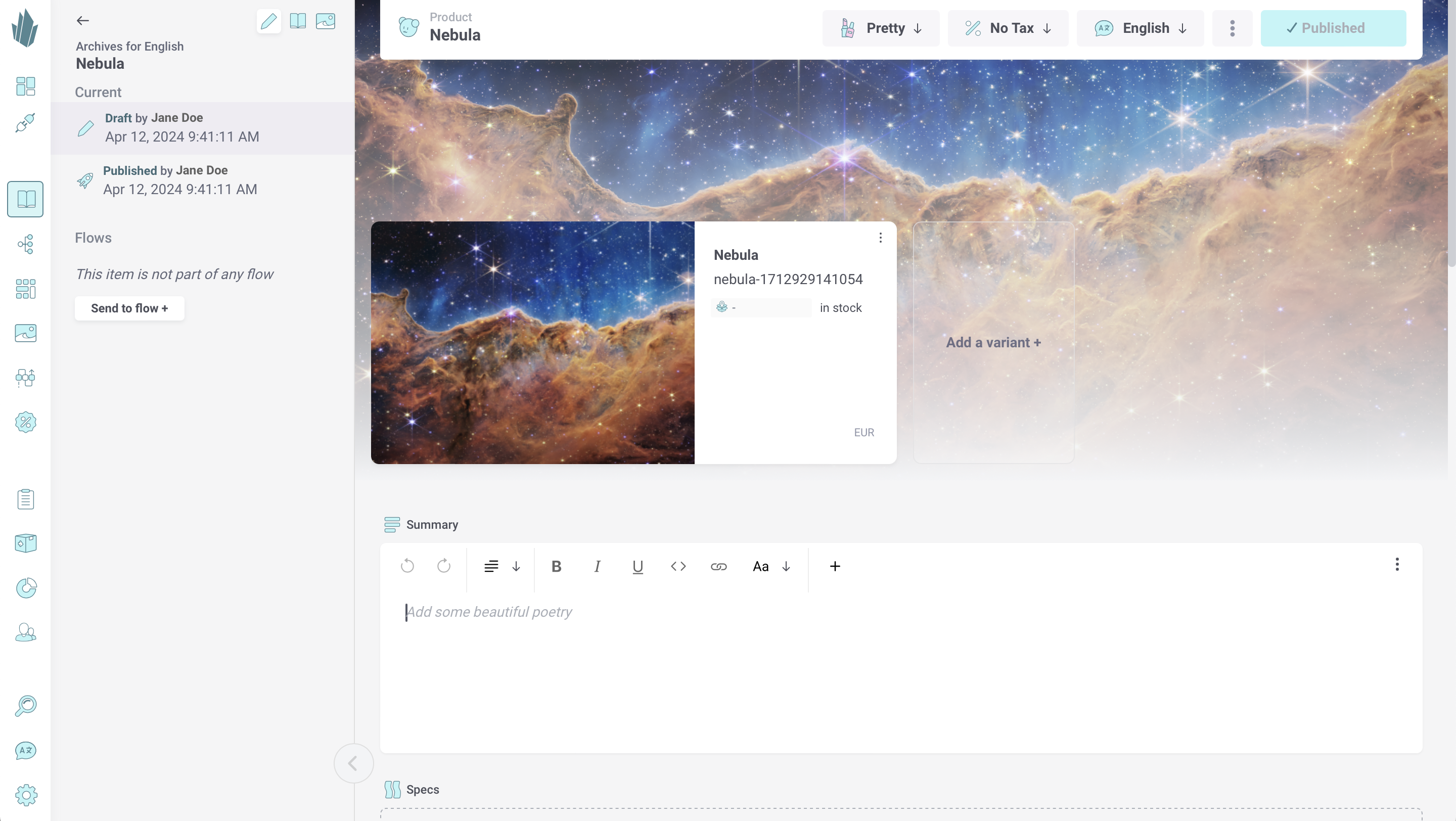Toggle code formatting in Summary editor

click(x=678, y=566)
